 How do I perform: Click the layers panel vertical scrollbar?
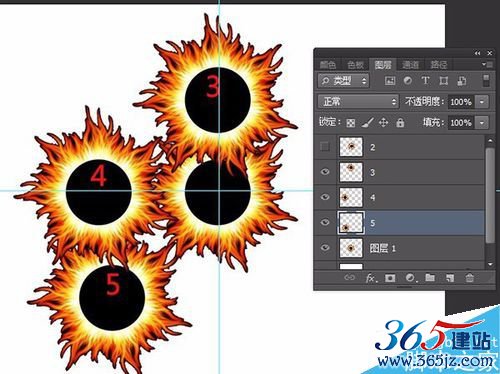coord(490,195)
